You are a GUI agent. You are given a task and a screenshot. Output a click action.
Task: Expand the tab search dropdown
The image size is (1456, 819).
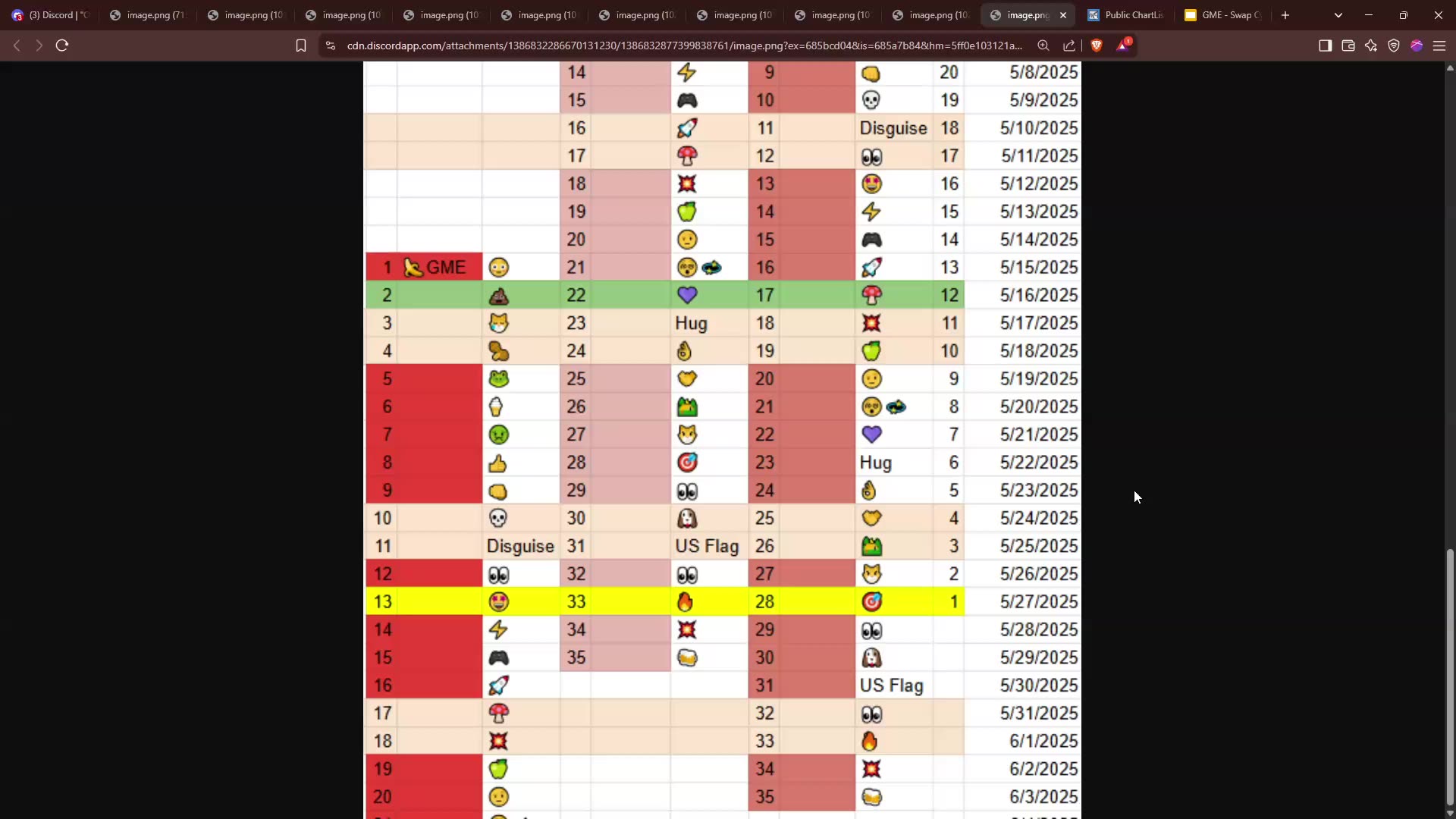1338,15
